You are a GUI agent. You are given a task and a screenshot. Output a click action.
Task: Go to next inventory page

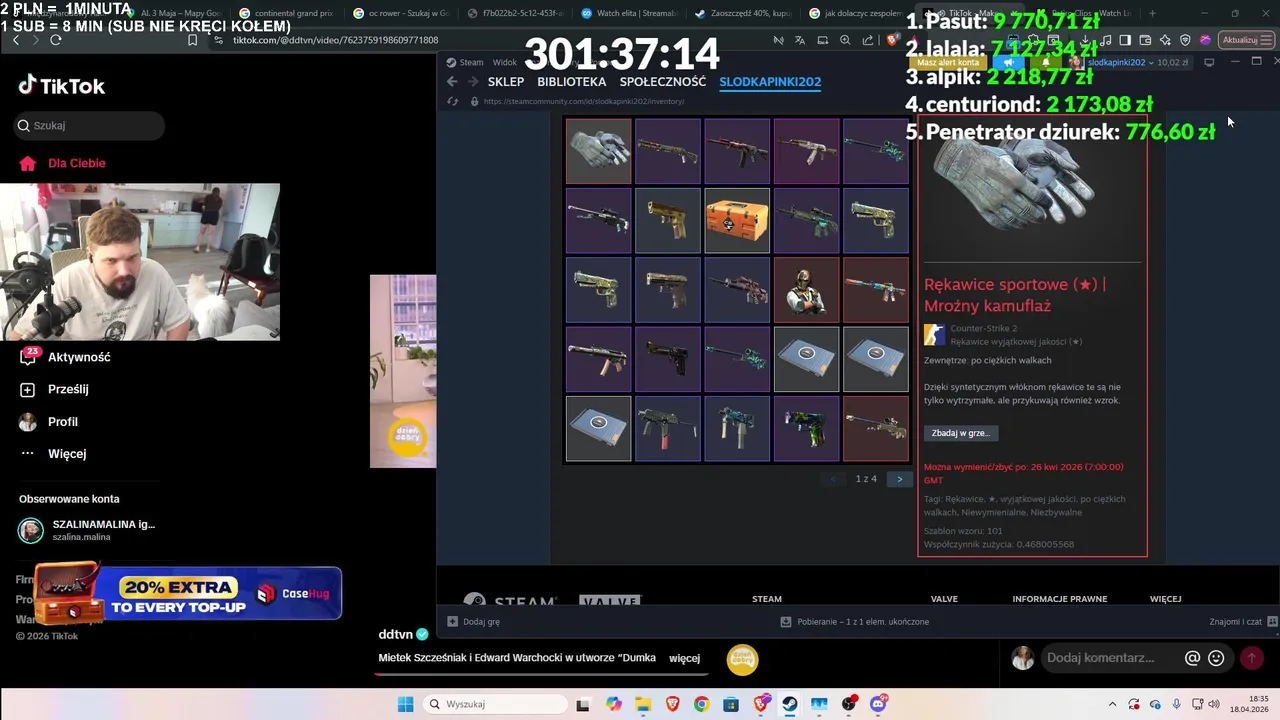point(900,479)
